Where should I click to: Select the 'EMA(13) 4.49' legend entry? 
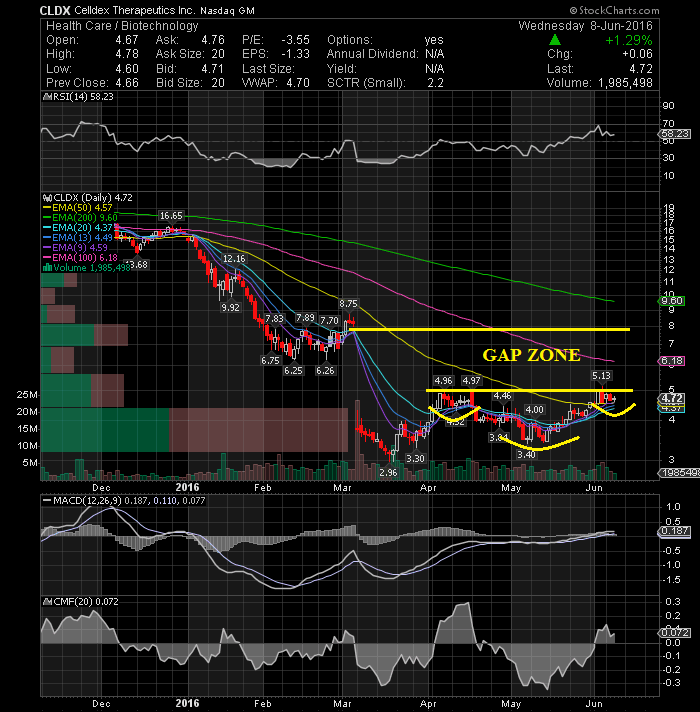coord(78,238)
